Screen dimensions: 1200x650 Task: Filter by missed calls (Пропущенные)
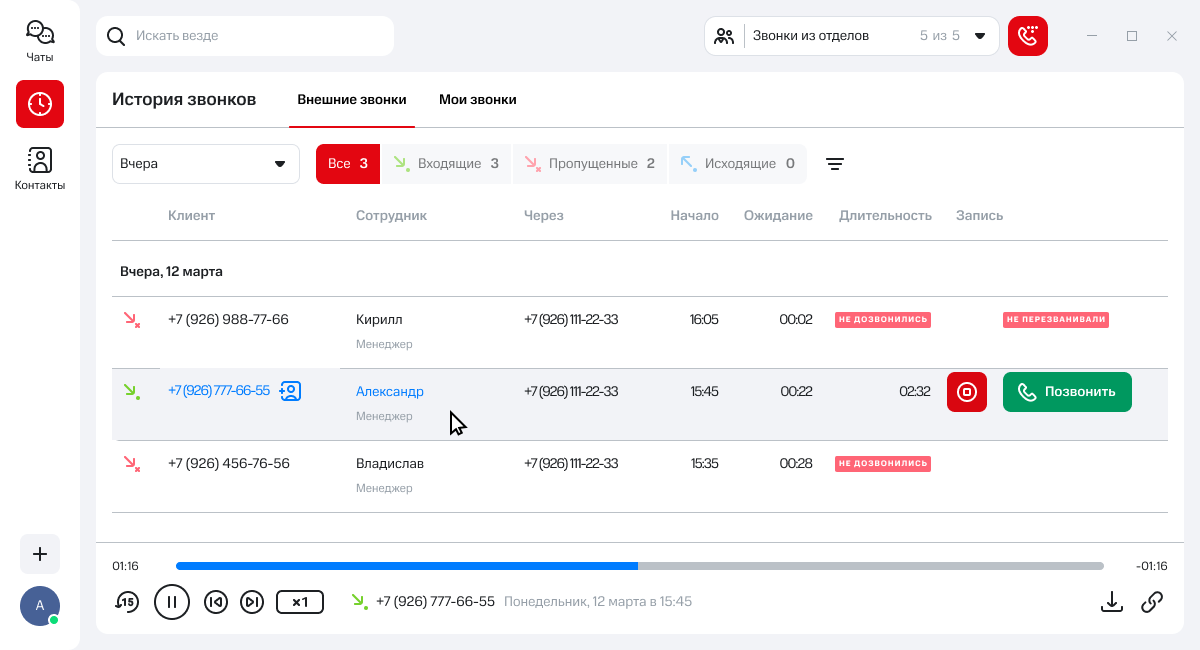tap(589, 164)
